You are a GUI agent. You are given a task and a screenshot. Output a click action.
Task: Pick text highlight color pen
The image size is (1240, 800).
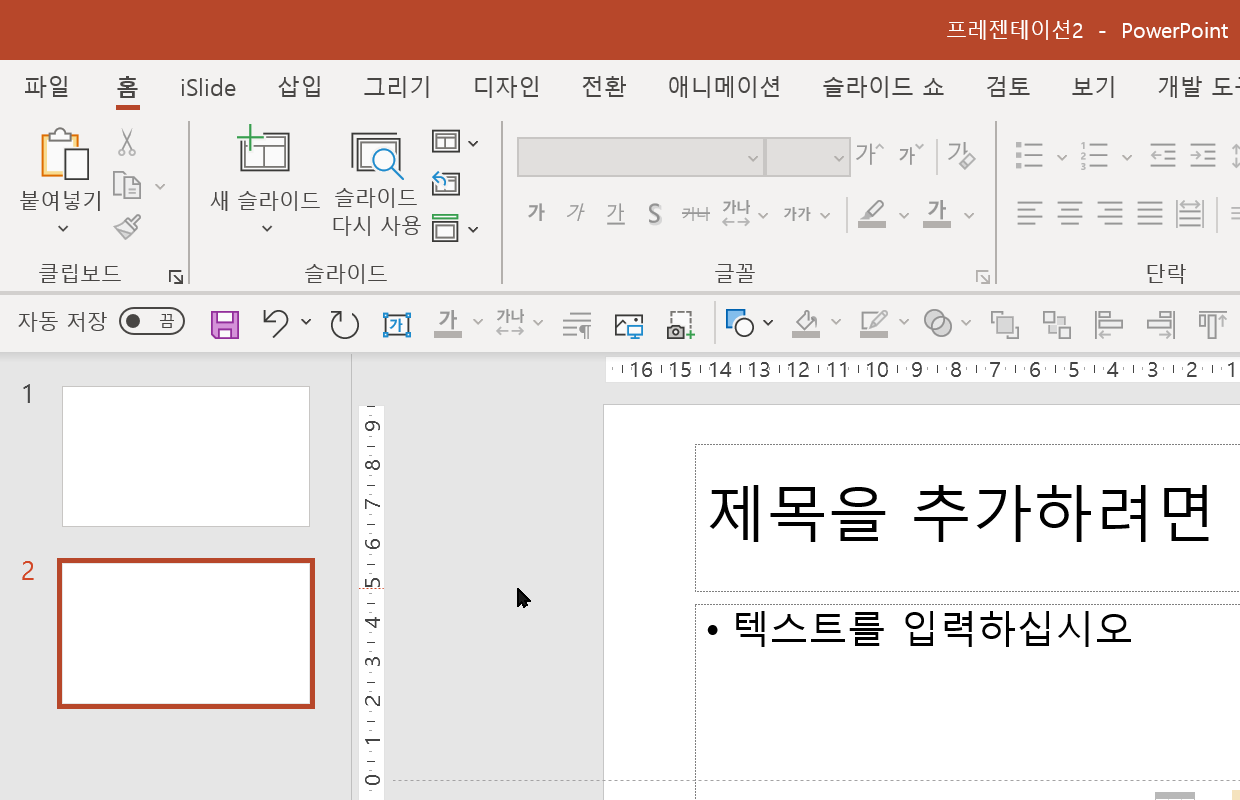click(872, 213)
